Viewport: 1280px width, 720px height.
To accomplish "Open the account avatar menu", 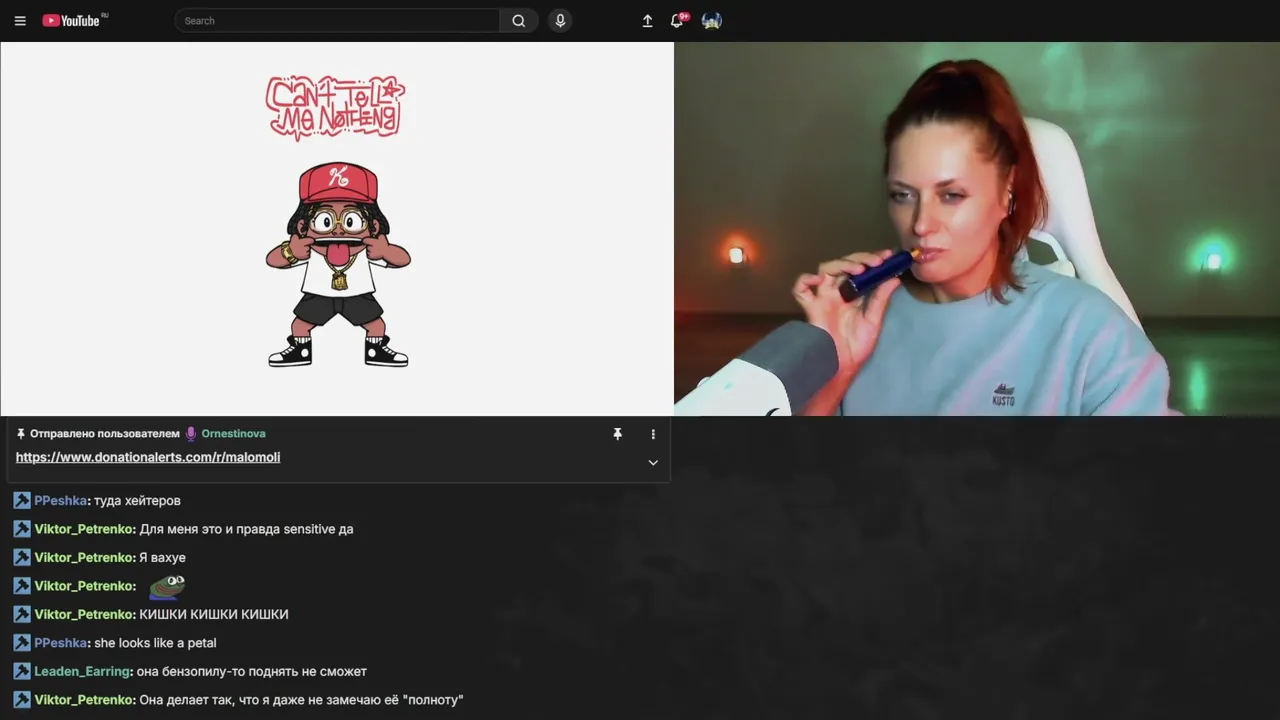I will click(712, 21).
